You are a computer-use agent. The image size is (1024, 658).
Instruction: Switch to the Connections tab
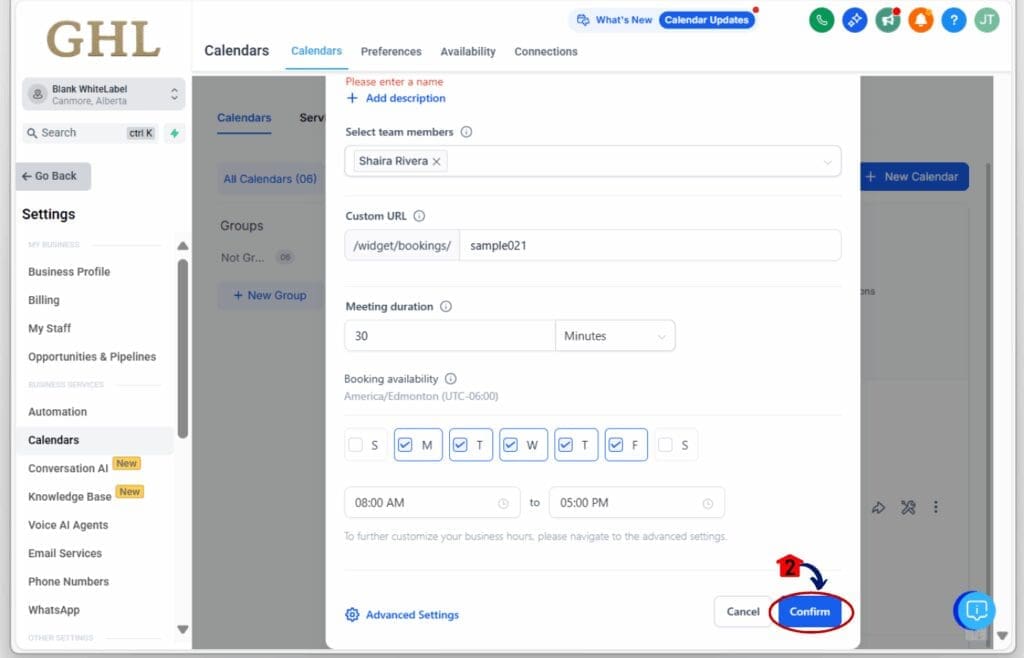[546, 52]
